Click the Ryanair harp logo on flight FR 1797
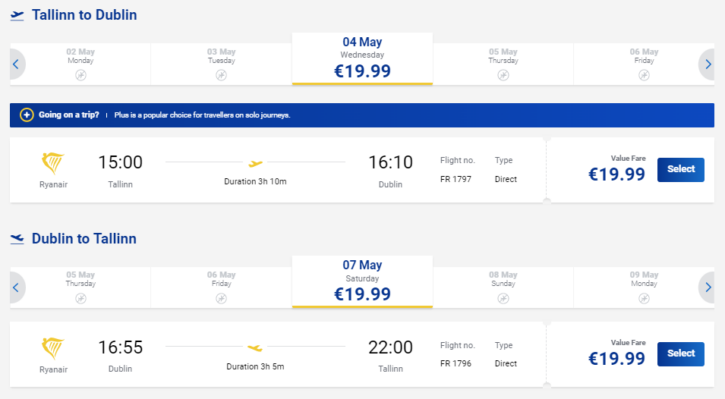Viewport: 725px width, 399px height. (53, 163)
